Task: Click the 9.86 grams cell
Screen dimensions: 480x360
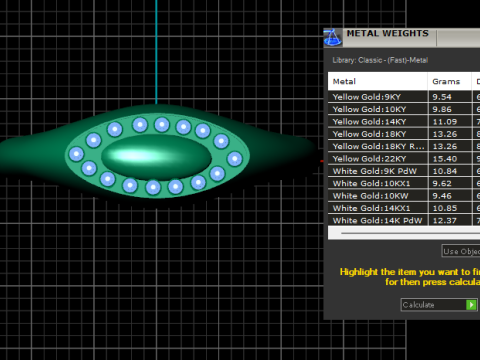Action: [x=449, y=109]
